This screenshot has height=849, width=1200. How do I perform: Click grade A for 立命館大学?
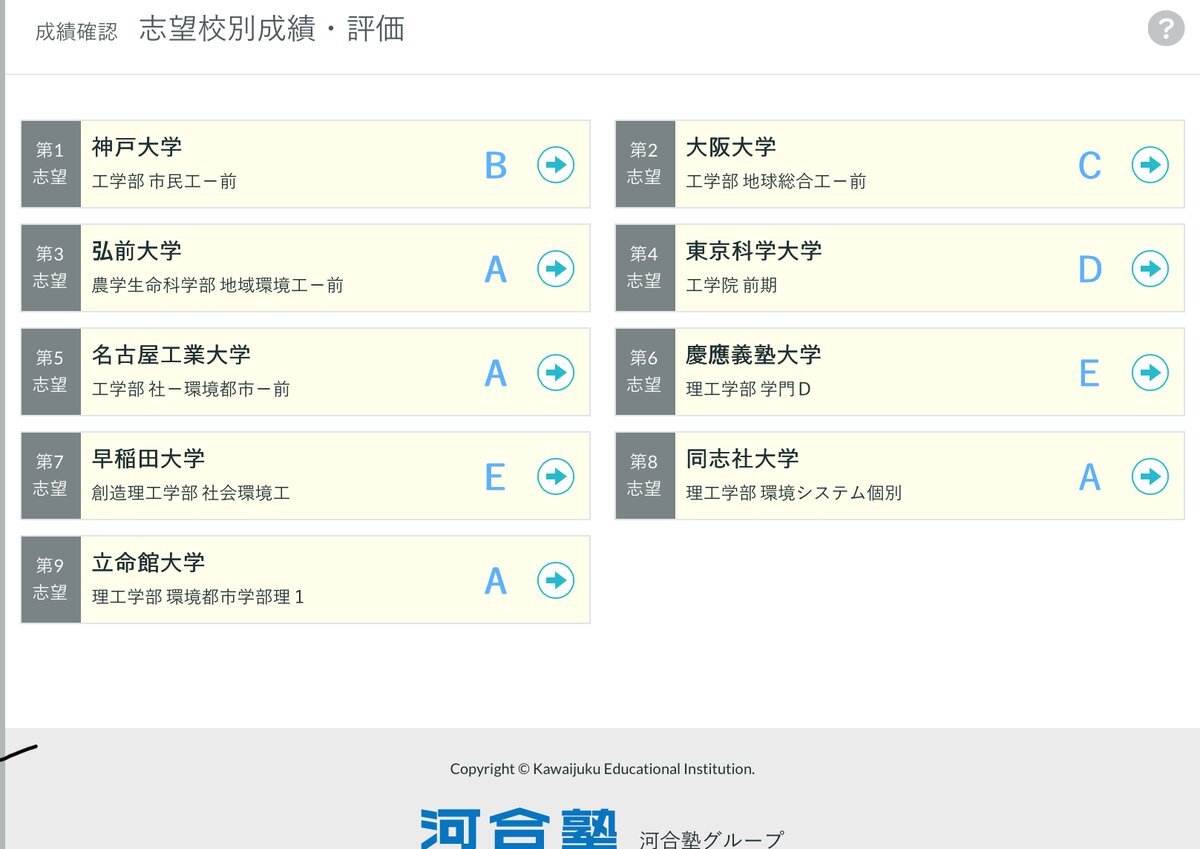[x=495, y=582]
